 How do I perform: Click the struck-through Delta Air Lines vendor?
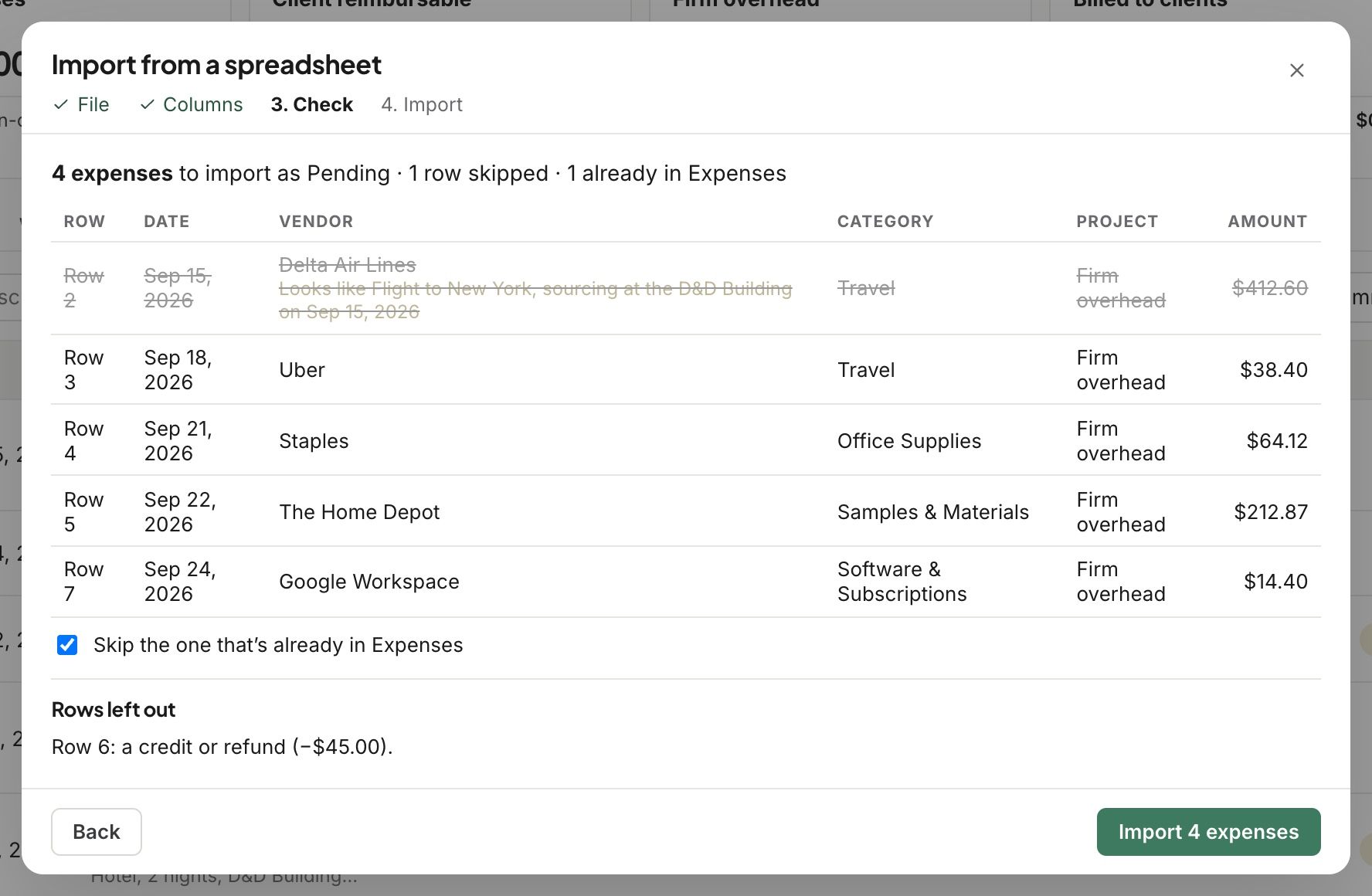[x=348, y=265]
